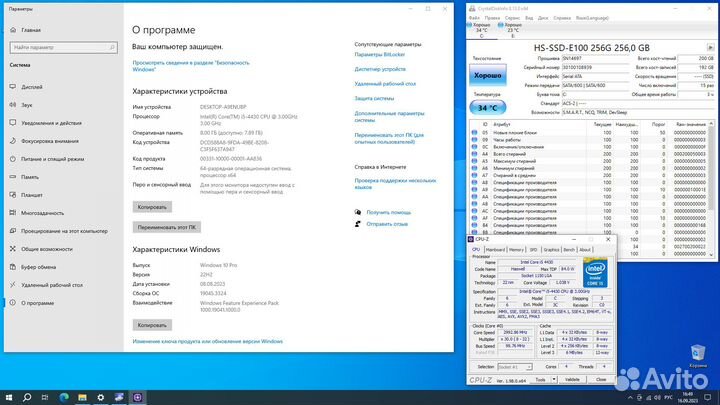Viewport: 720px width, 405px height.
Task: Open Правка menu in CrystalDiskInfo
Action: click(492, 18)
